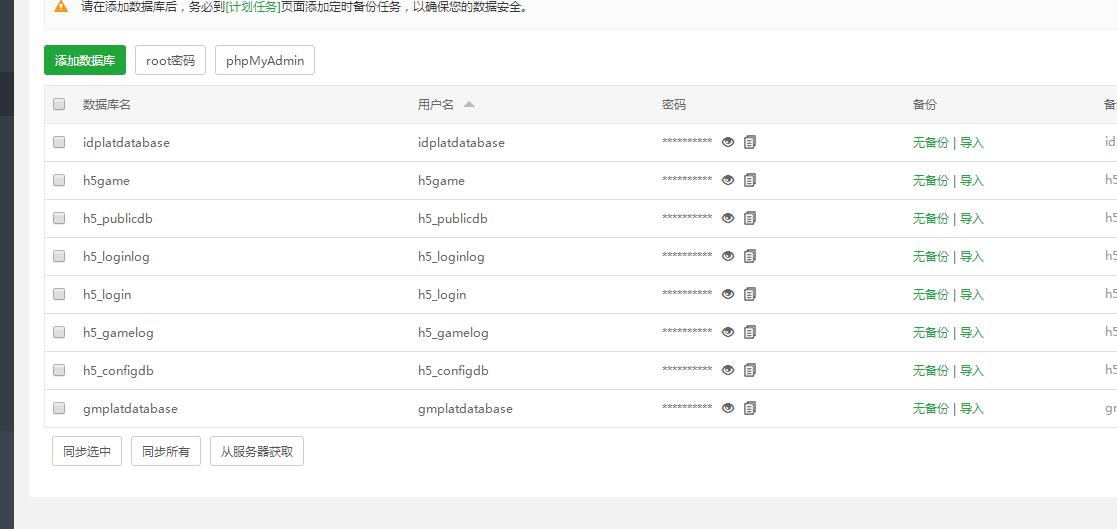Reveal password for h5_publicdb row
Viewport: 1117px width, 529px height.
pos(727,218)
